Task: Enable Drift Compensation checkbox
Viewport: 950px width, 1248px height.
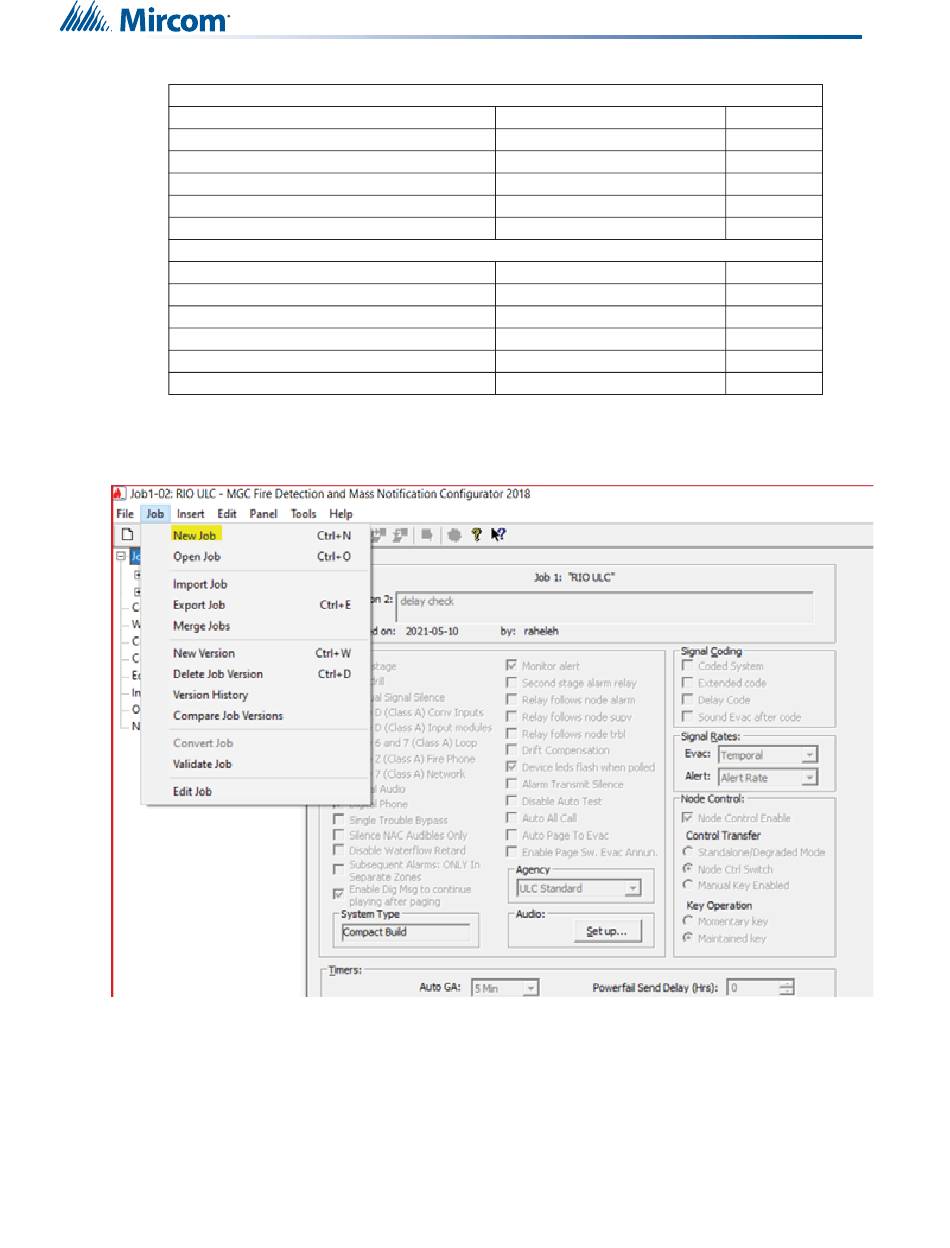Action: pyautogui.click(x=512, y=751)
